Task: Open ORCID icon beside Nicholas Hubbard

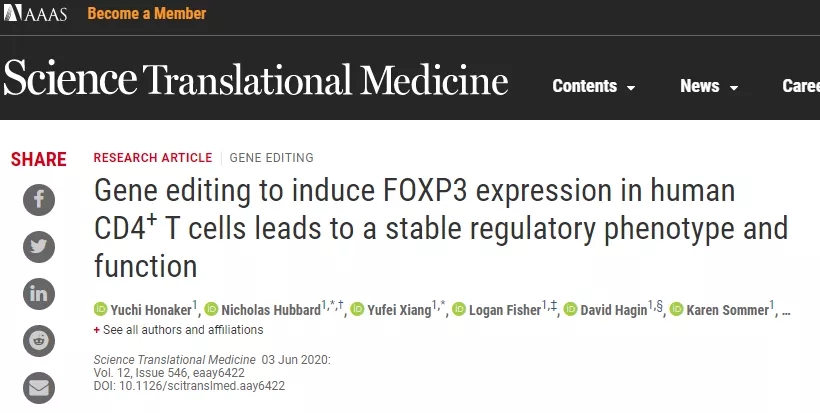Action: (211, 310)
